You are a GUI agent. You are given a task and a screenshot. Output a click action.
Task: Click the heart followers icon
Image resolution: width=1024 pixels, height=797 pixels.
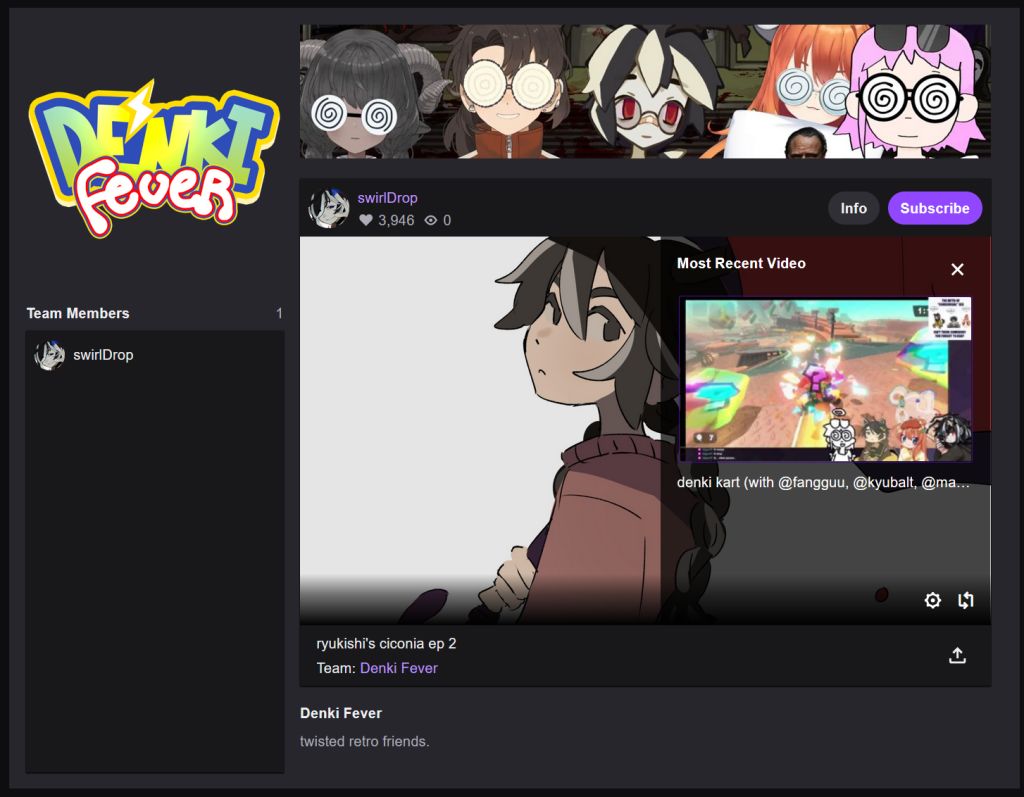366,220
